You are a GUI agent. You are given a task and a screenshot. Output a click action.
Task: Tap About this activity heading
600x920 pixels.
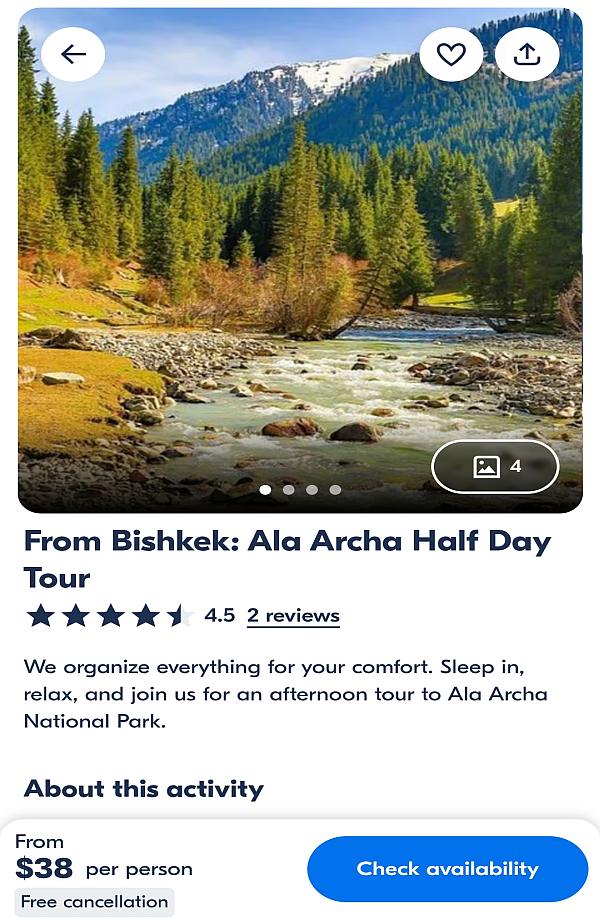[x=144, y=789]
